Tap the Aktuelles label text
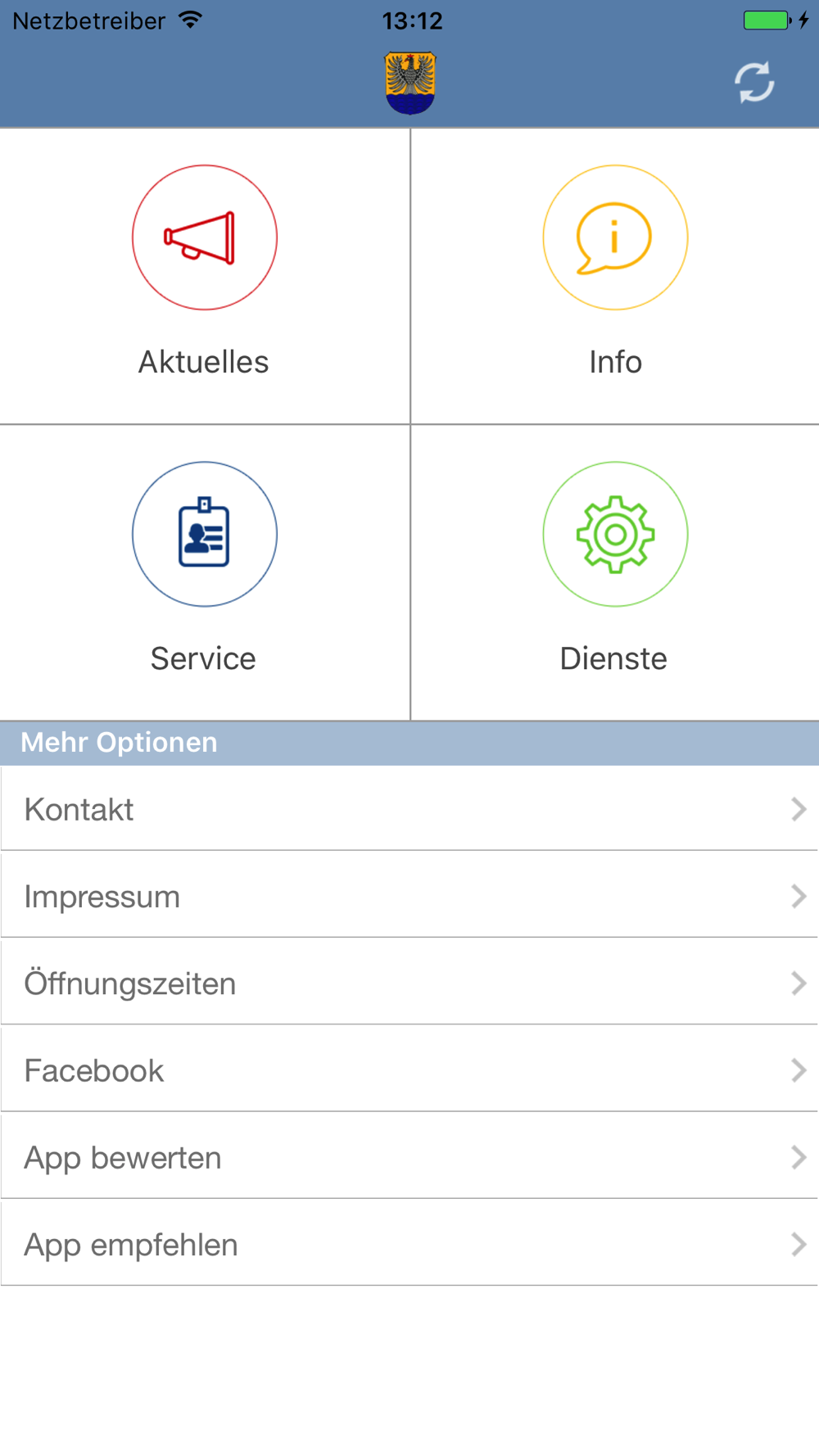The width and height of the screenshot is (819, 1456). pos(203,362)
